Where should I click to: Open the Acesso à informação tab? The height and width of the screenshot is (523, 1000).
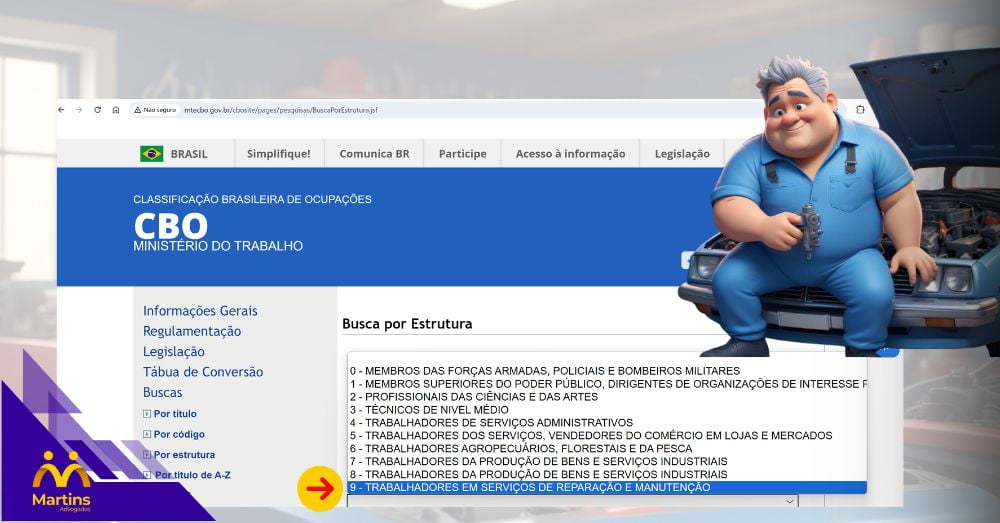click(570, 154)
